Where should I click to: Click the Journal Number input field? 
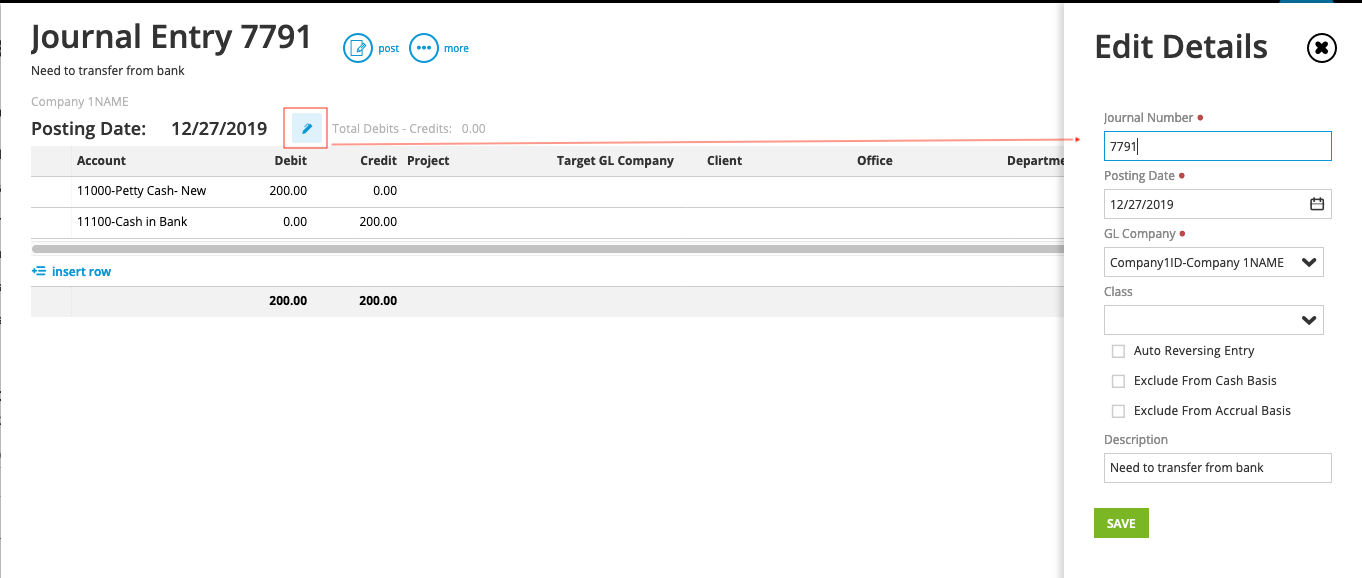point(1217,146)
